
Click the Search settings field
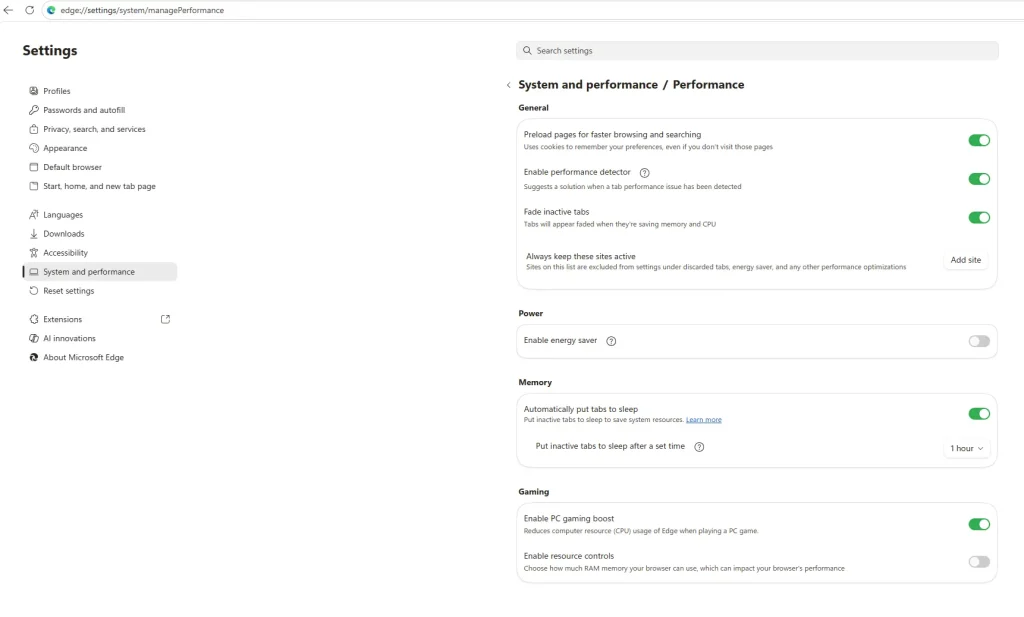[x=757, y=50]
